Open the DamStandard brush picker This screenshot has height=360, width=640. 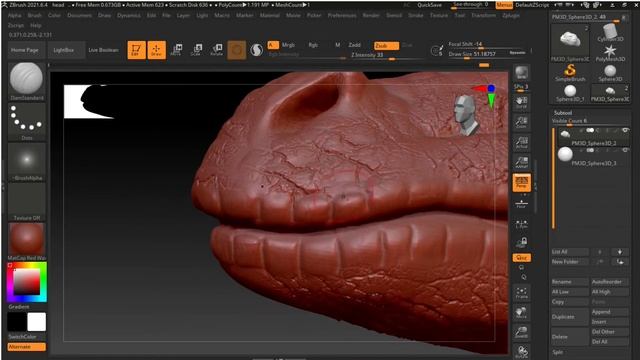(x=27, y=81)
